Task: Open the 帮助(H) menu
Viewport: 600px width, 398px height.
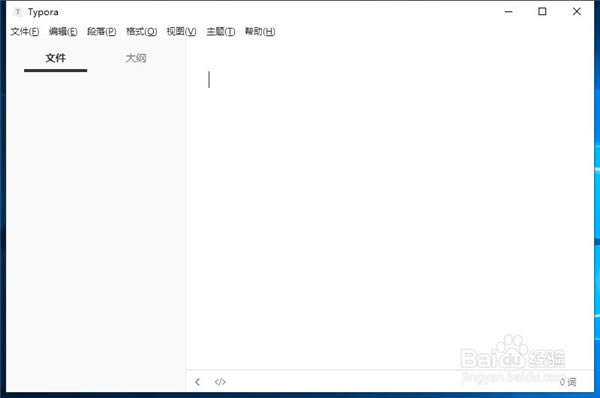Action: (260, 31)
